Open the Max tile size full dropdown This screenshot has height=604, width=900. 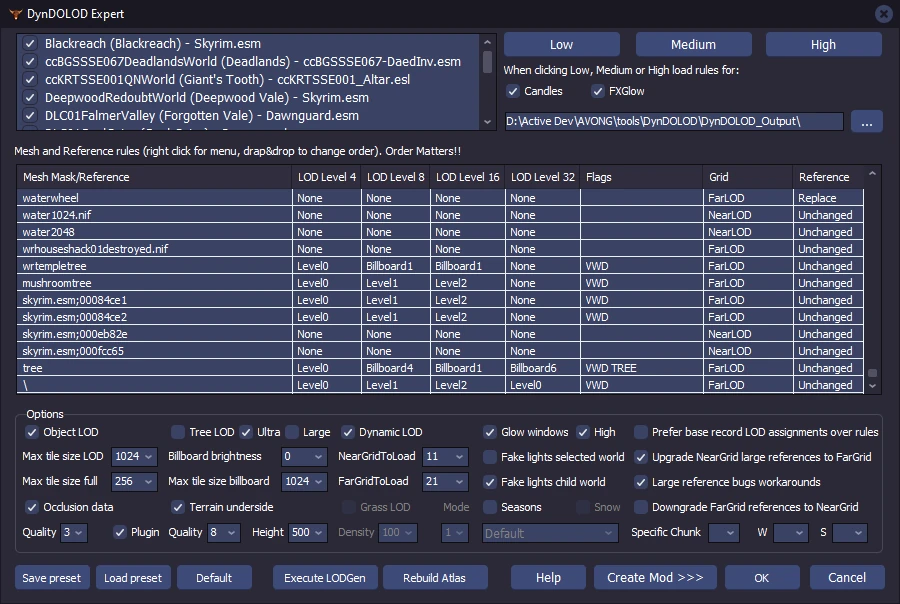coord(134,481)
